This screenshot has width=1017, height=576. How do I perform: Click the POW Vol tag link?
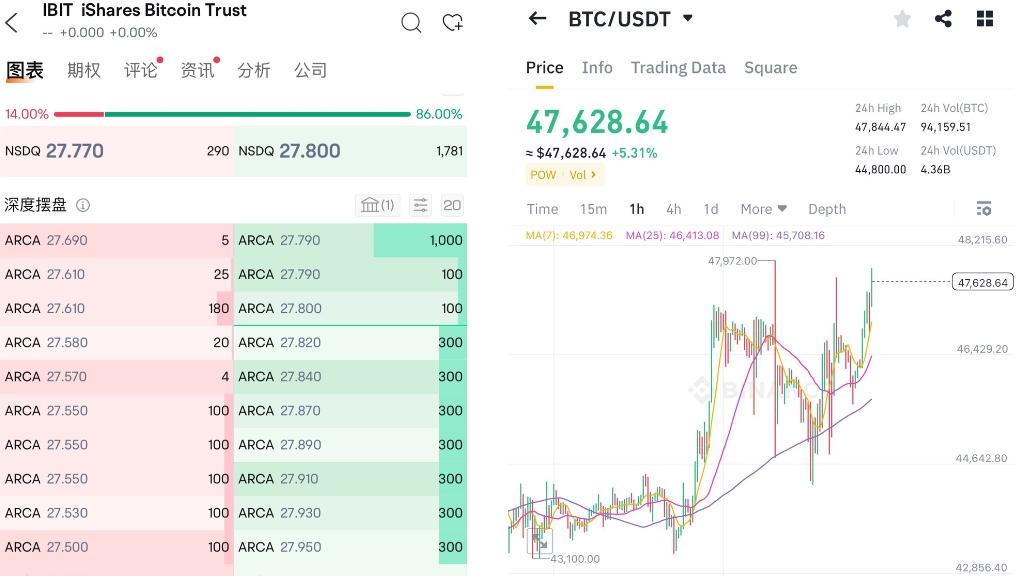(565, 175)
